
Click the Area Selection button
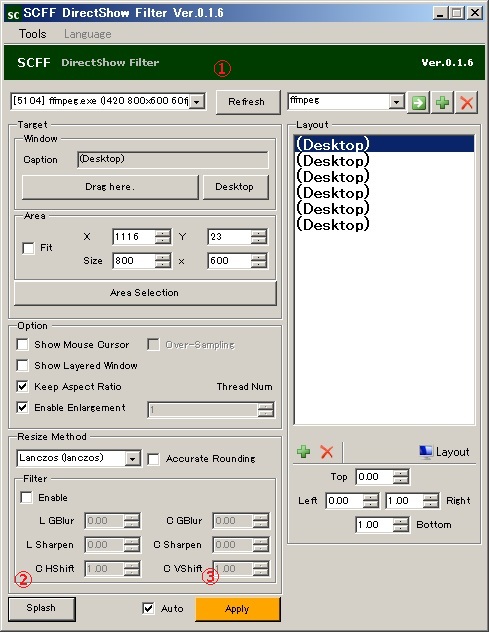coord(145,293)
